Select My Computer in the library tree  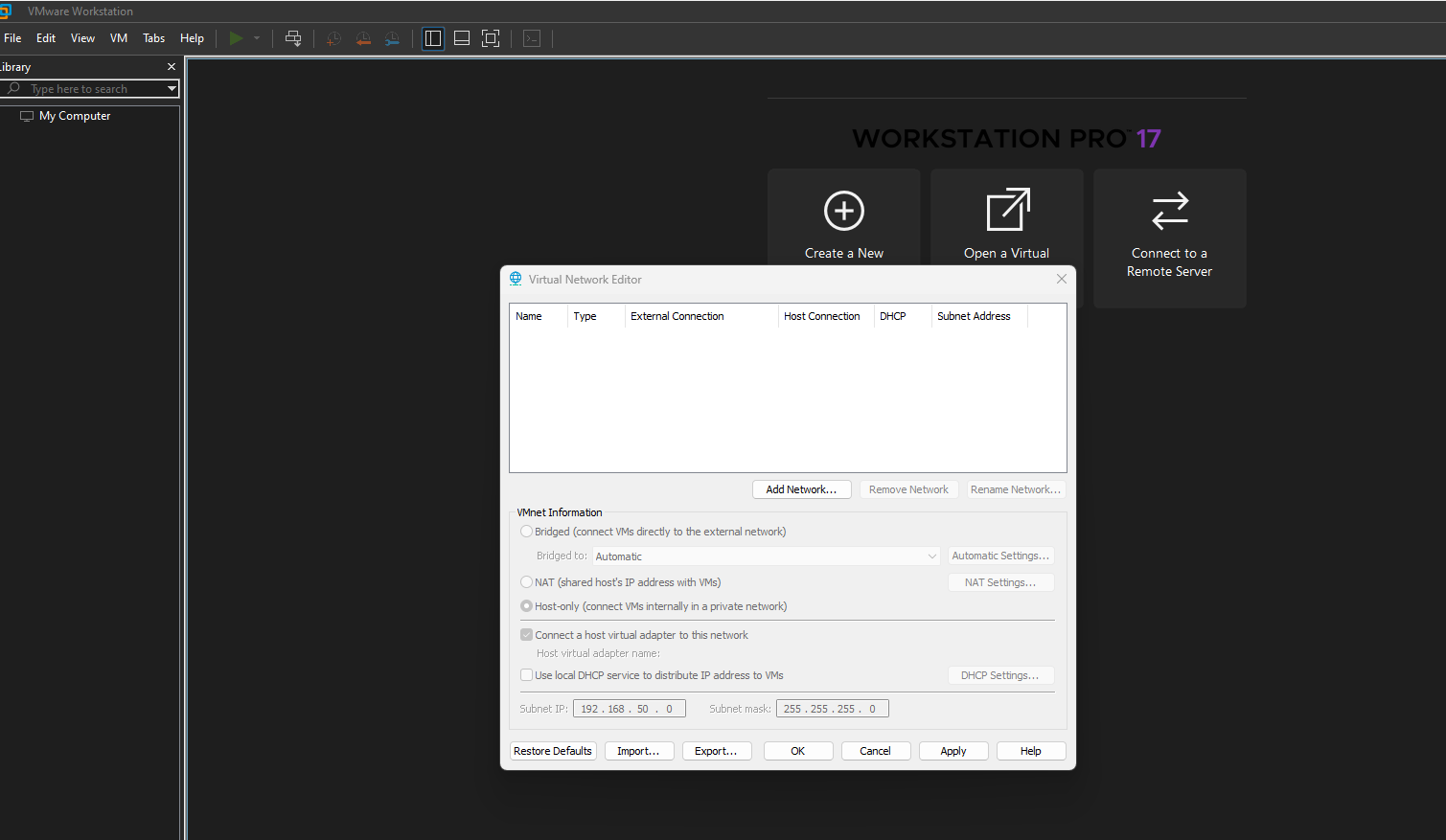[x=75, y=116]
